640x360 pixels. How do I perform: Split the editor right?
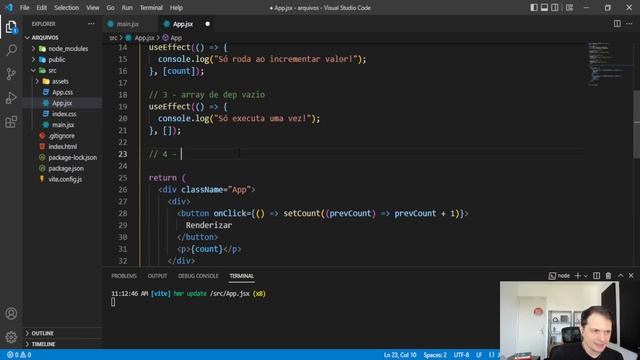[x=617, y=24]
